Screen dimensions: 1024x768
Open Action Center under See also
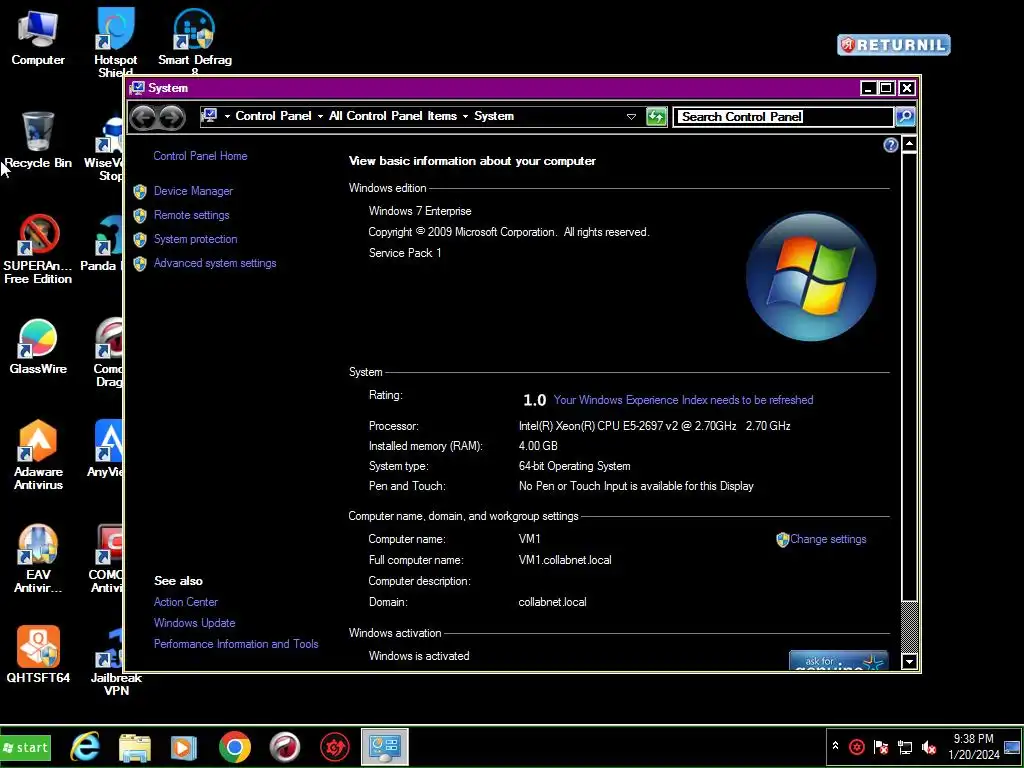pos(185,602)
